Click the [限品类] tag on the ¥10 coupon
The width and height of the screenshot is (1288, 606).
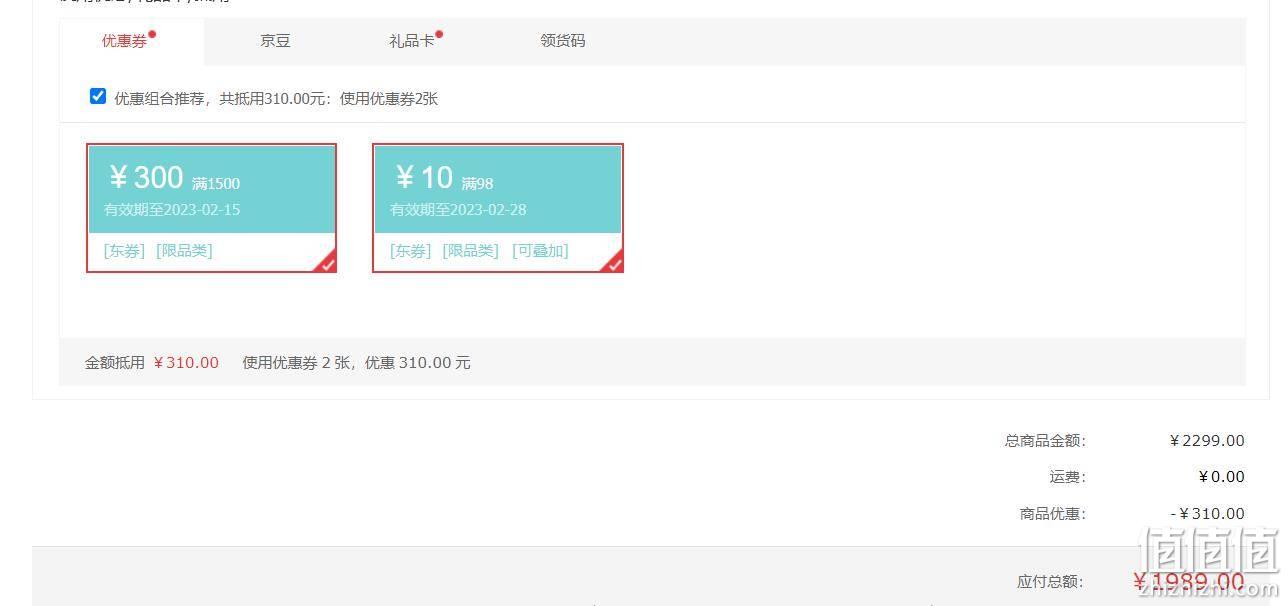470,251
